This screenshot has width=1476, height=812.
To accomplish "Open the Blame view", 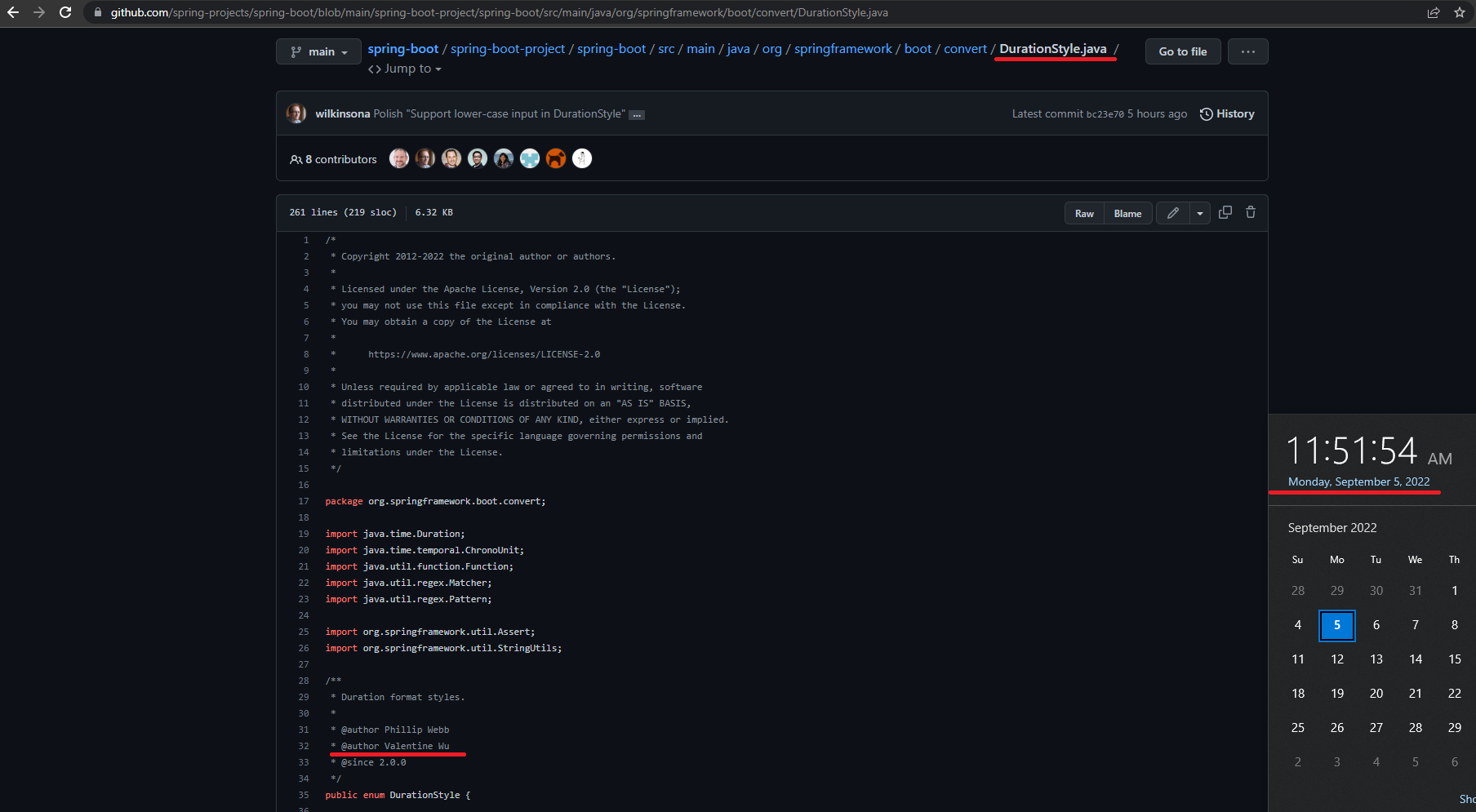I will (1127, 213).
